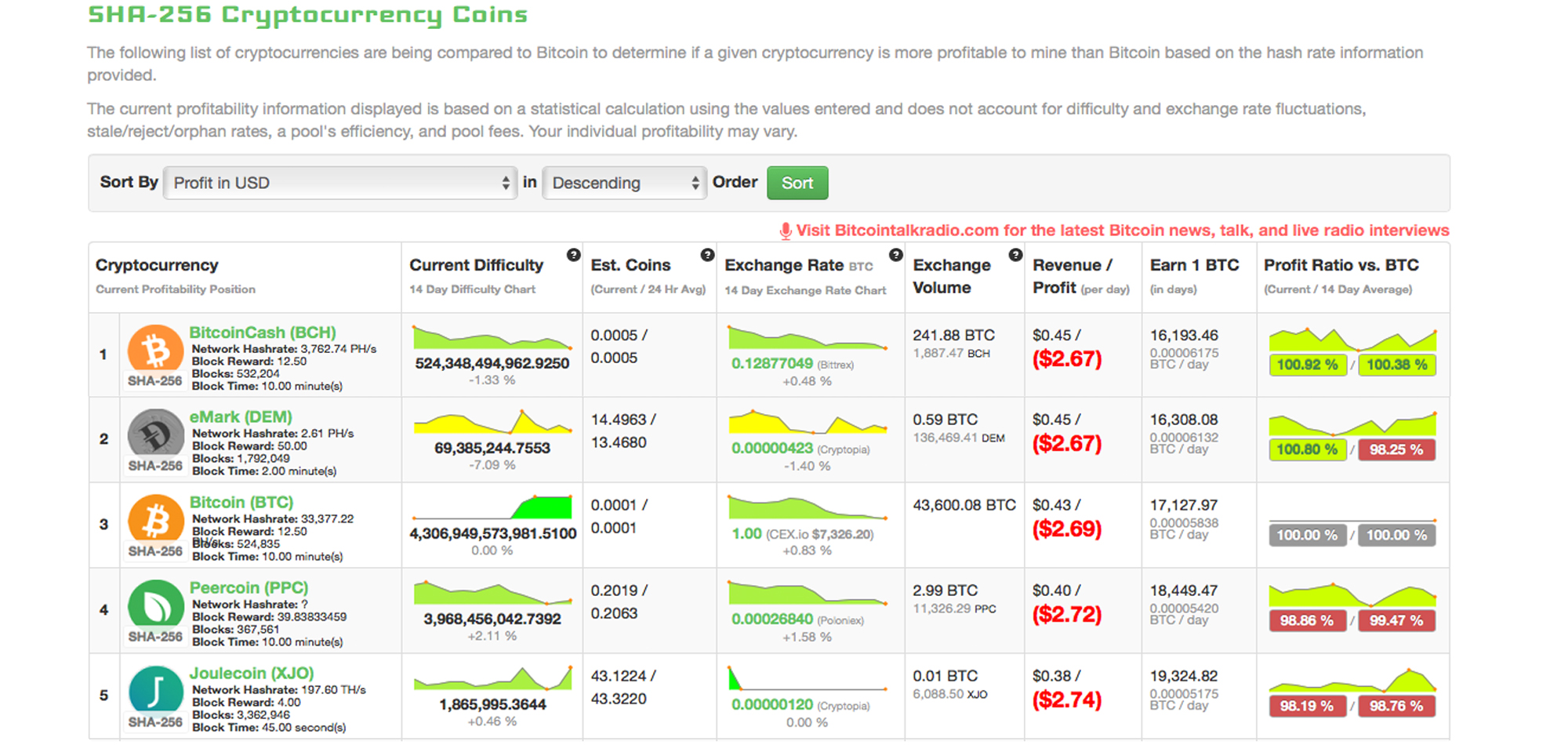
Task: Click the ($2.72) profit for Peercoin
Action: coord(1067,615)
